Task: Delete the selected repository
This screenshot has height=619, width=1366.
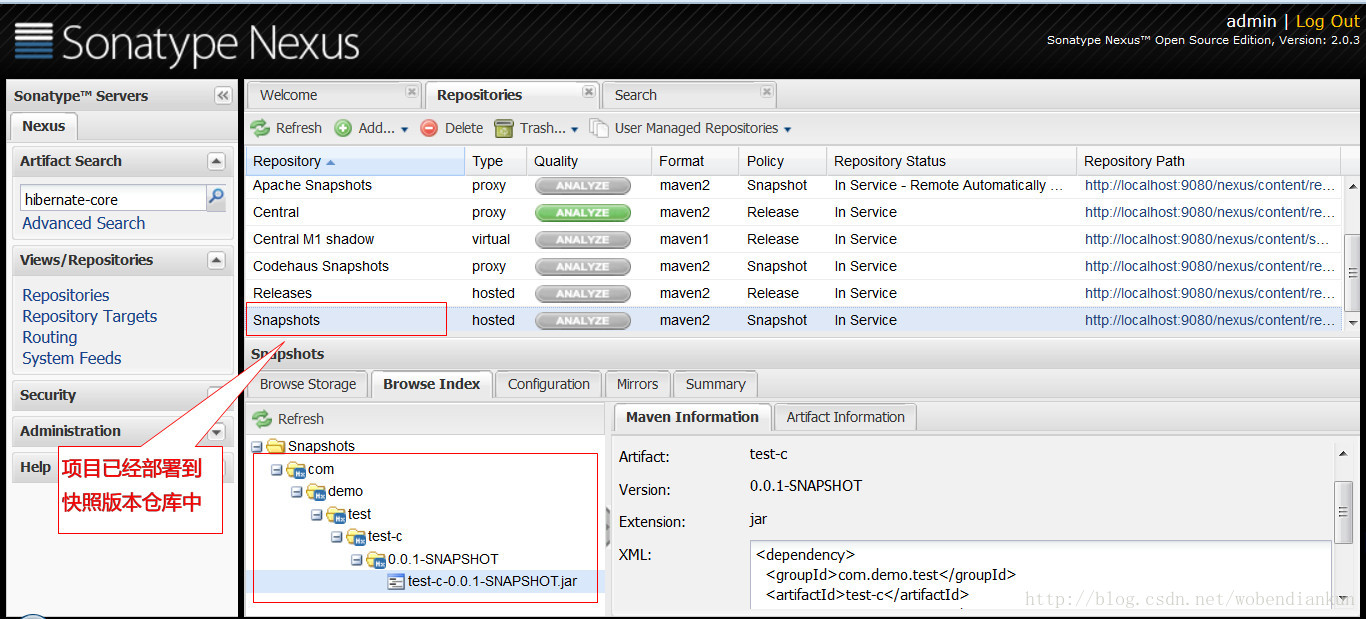Action: [x=452, y=128]
